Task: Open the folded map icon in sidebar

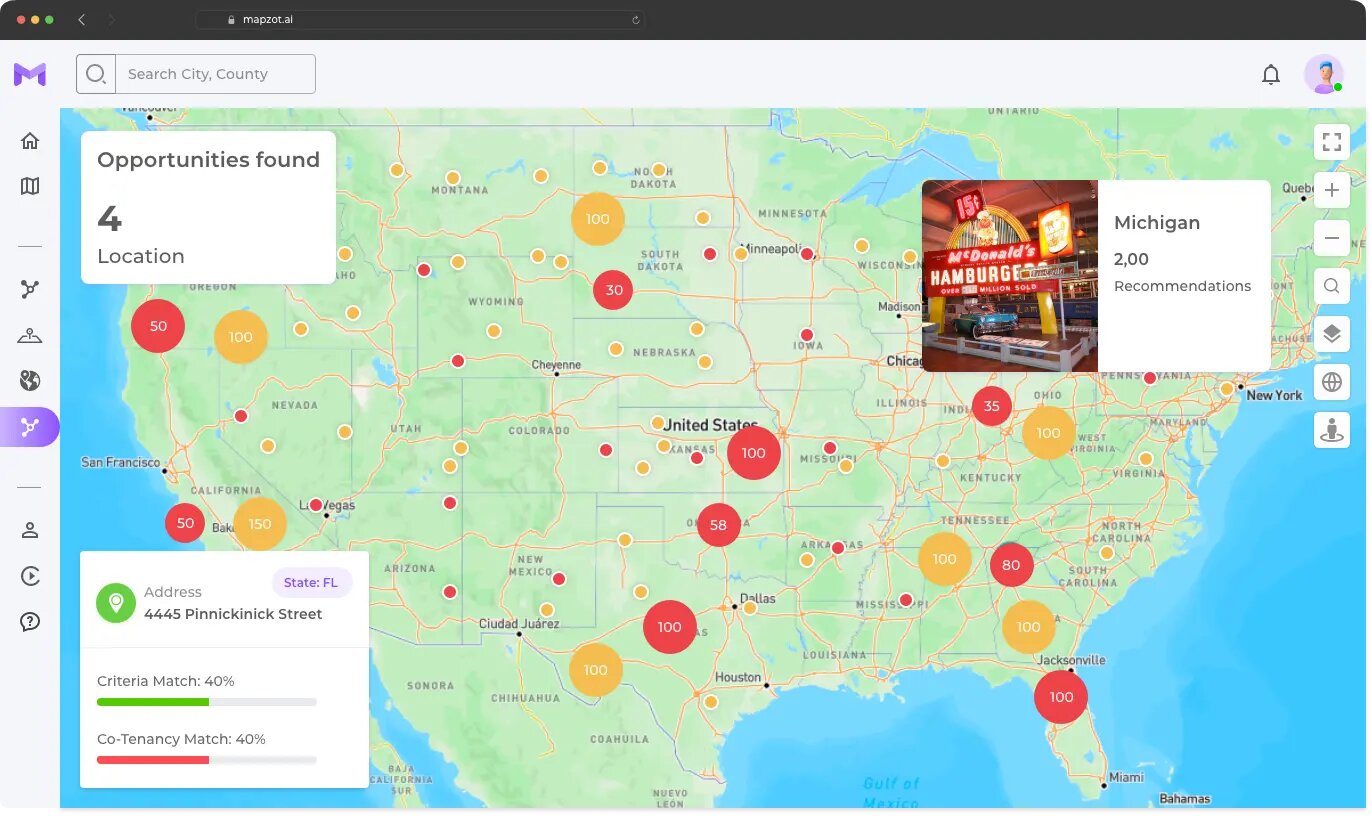Action: tap(30, 186)
